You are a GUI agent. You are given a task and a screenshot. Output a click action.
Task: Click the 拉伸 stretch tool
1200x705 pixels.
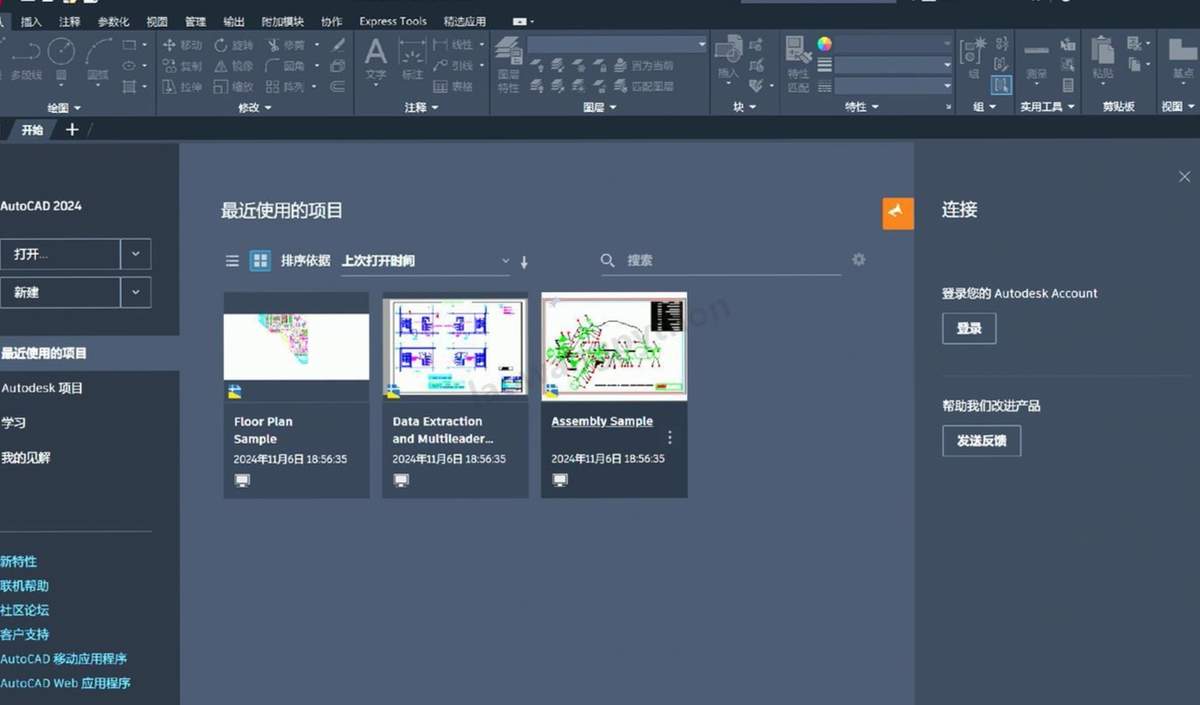click(x=181, y=87)
